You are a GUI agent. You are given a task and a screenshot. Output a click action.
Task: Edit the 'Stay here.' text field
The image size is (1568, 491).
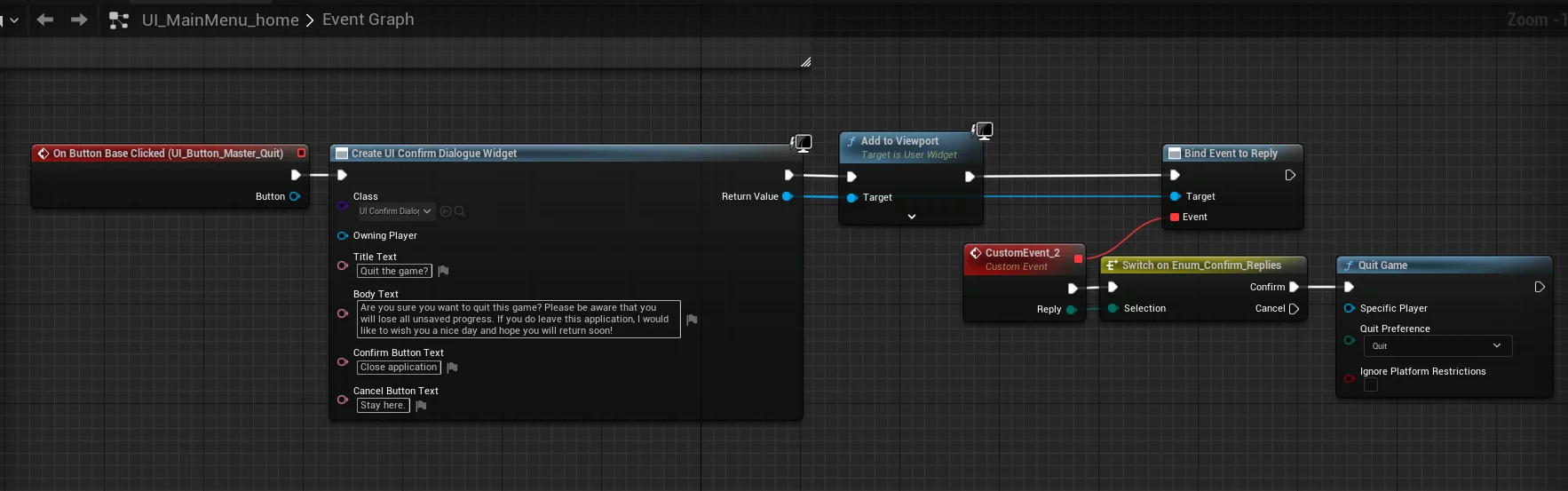[383, 405]
